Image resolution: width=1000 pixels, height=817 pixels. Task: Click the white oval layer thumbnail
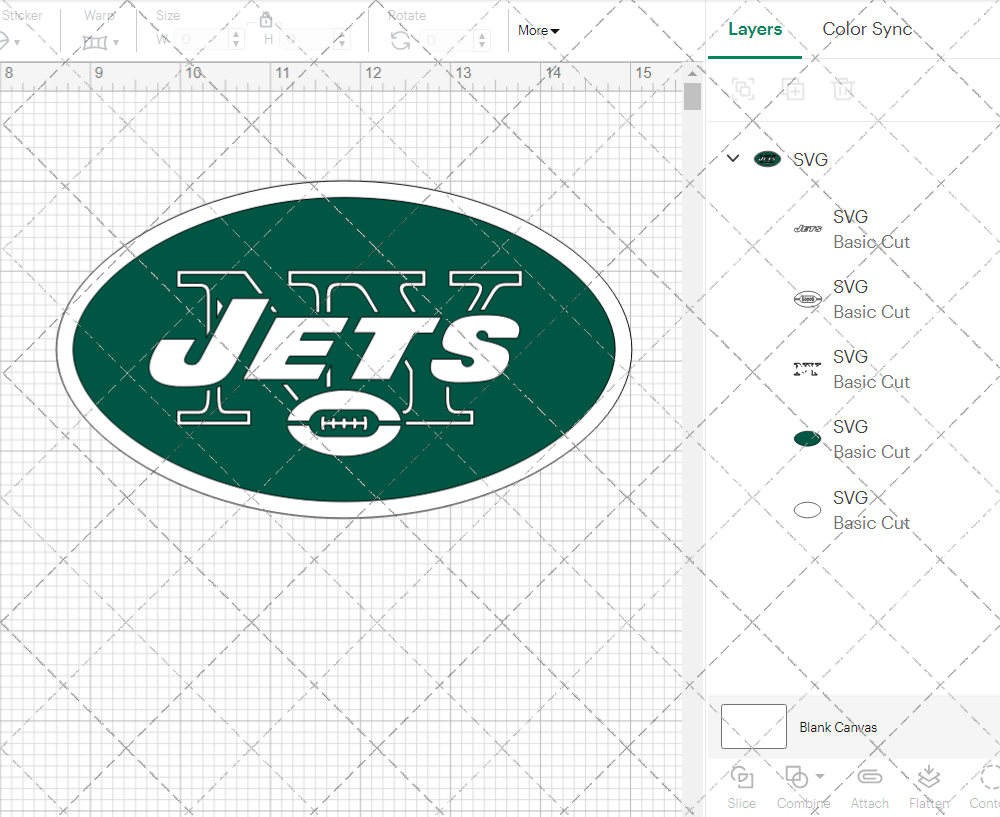[807, 510]
